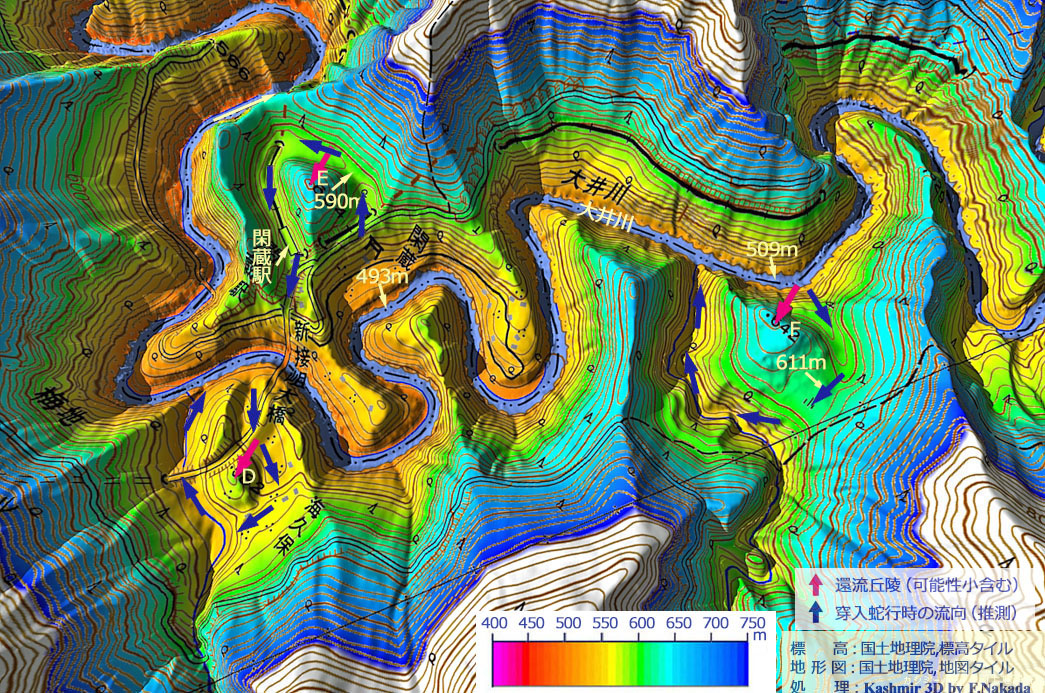Click the blue arrow next to 611m label
This screenshot has height=693, width=1045.
(828, 390)
